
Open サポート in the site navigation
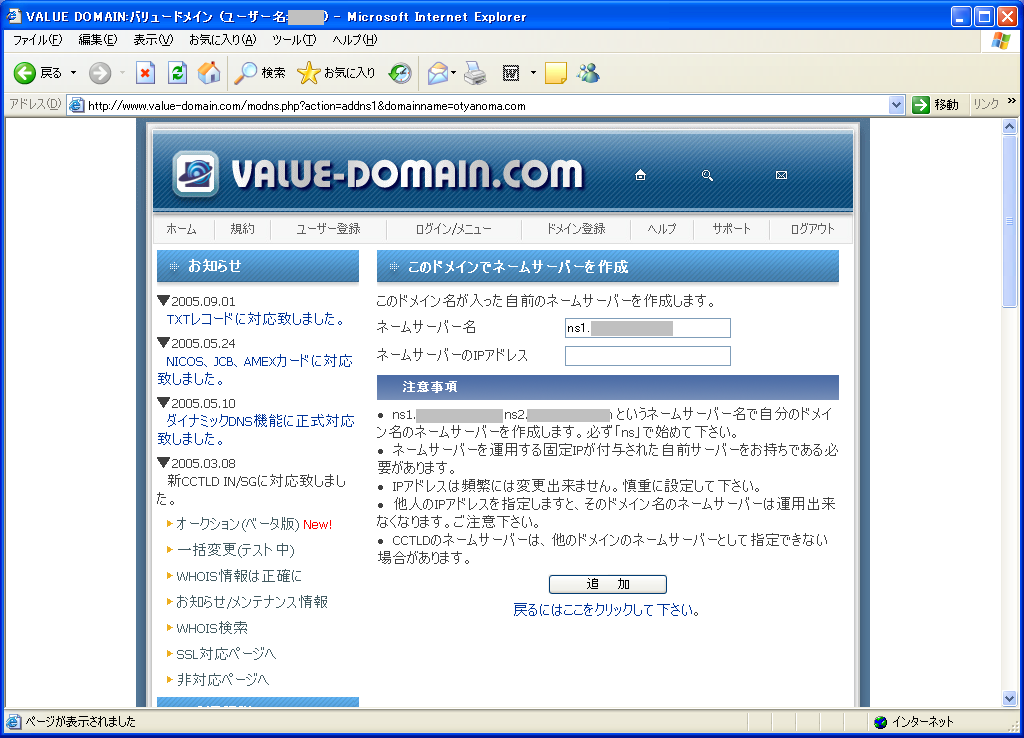click(731, 229)
